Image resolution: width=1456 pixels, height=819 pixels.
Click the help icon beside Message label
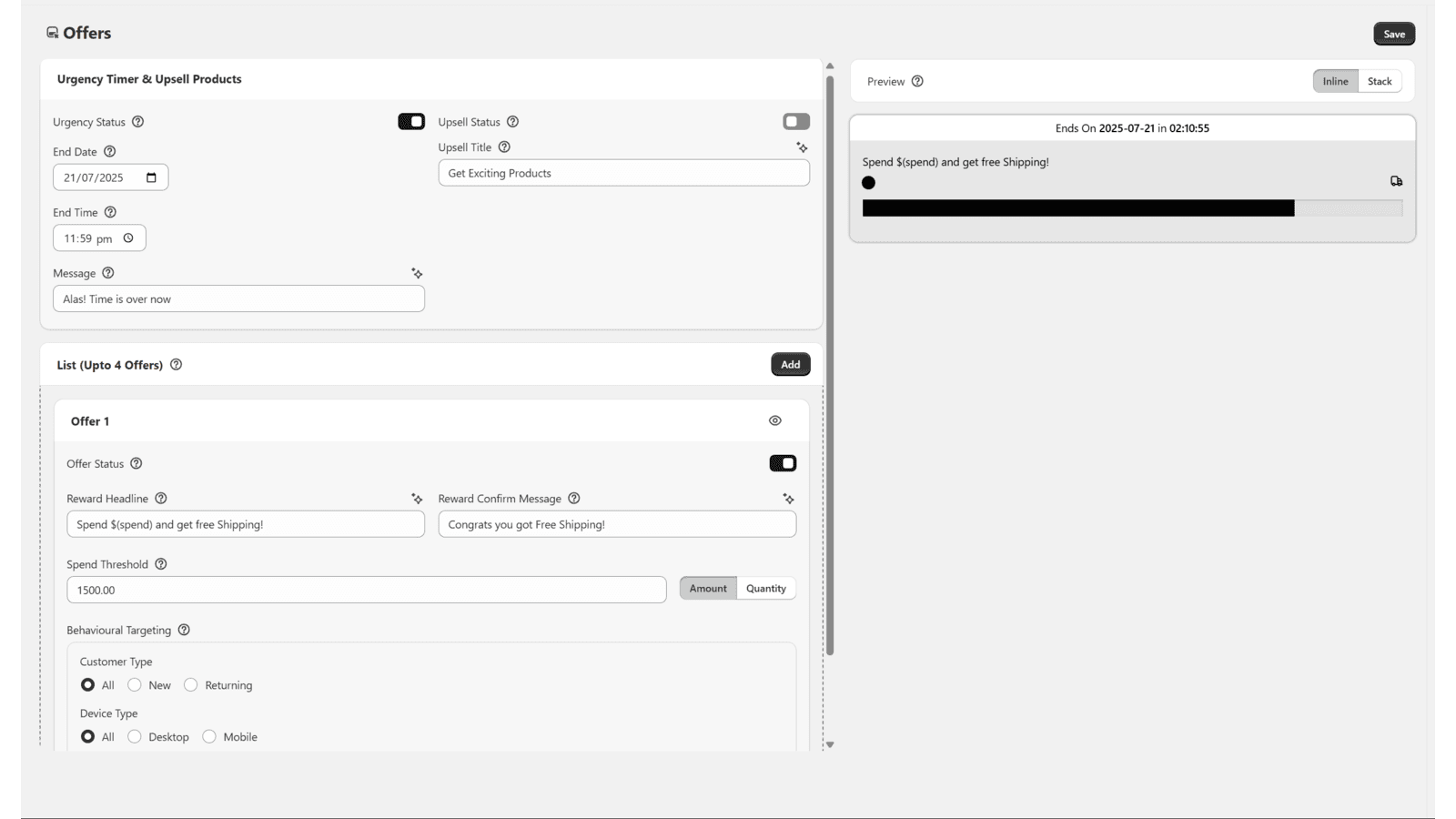pyautogui.click(x=108, y=273)
